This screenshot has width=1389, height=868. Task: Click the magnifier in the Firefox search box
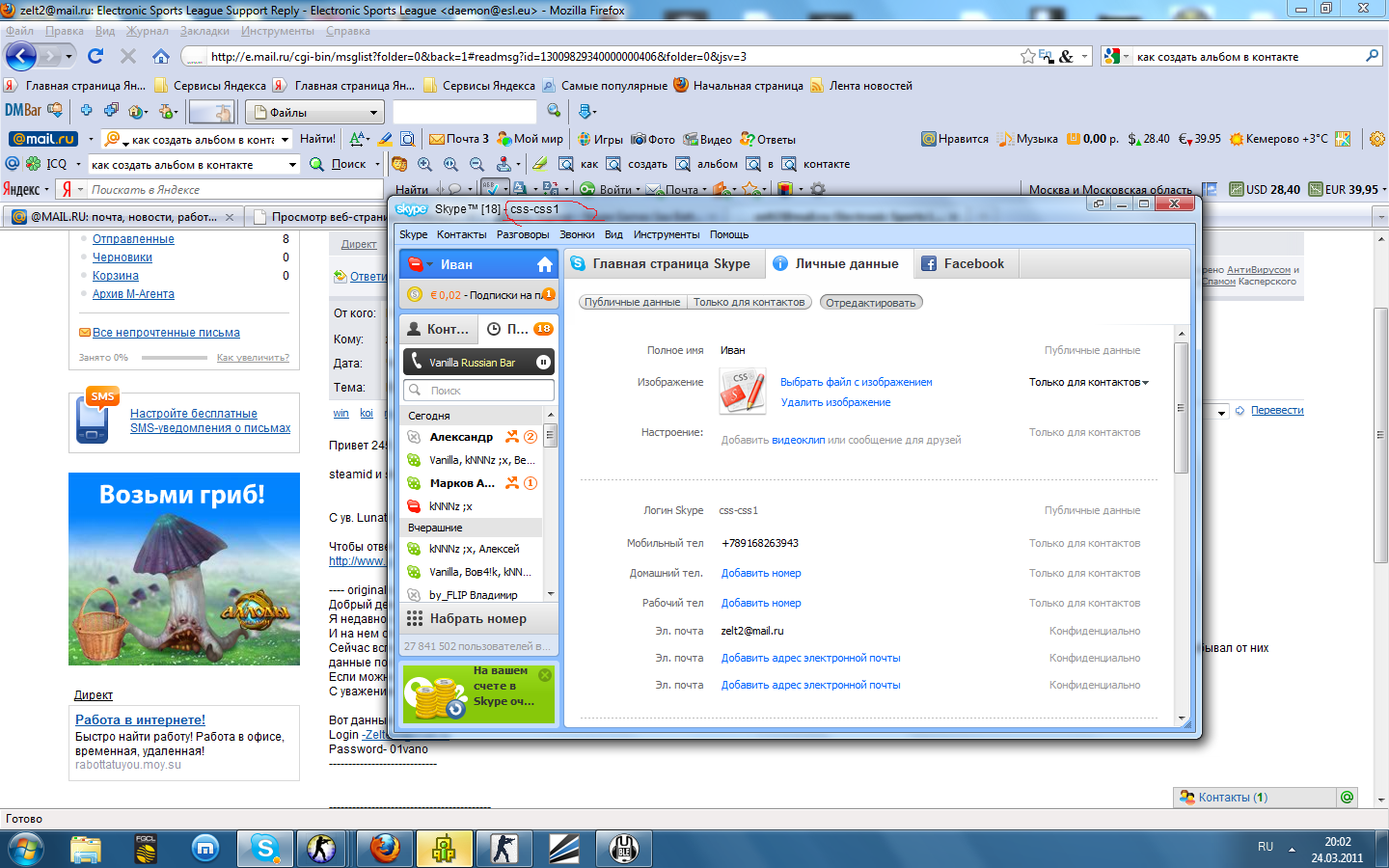coord(1372,56)
